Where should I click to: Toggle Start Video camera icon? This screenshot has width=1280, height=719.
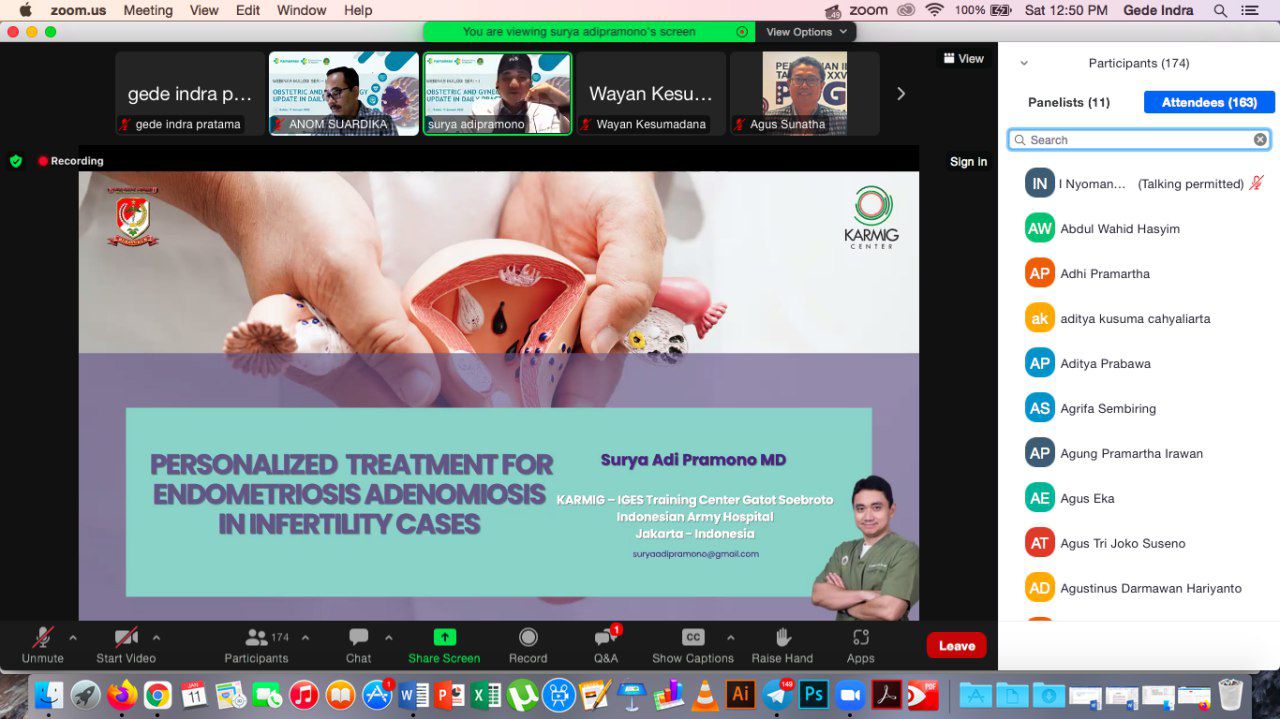point(126,637)
